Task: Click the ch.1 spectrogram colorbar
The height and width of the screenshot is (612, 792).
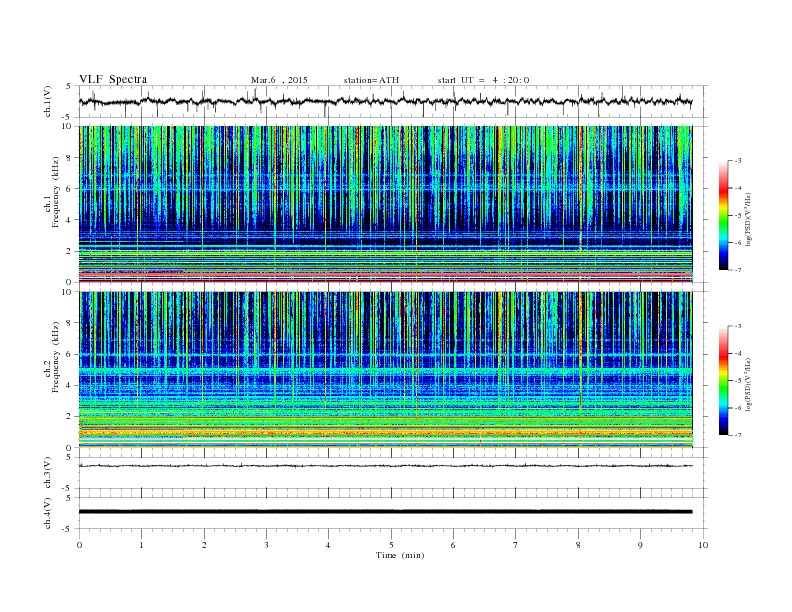Action: [x=724, y=215]
